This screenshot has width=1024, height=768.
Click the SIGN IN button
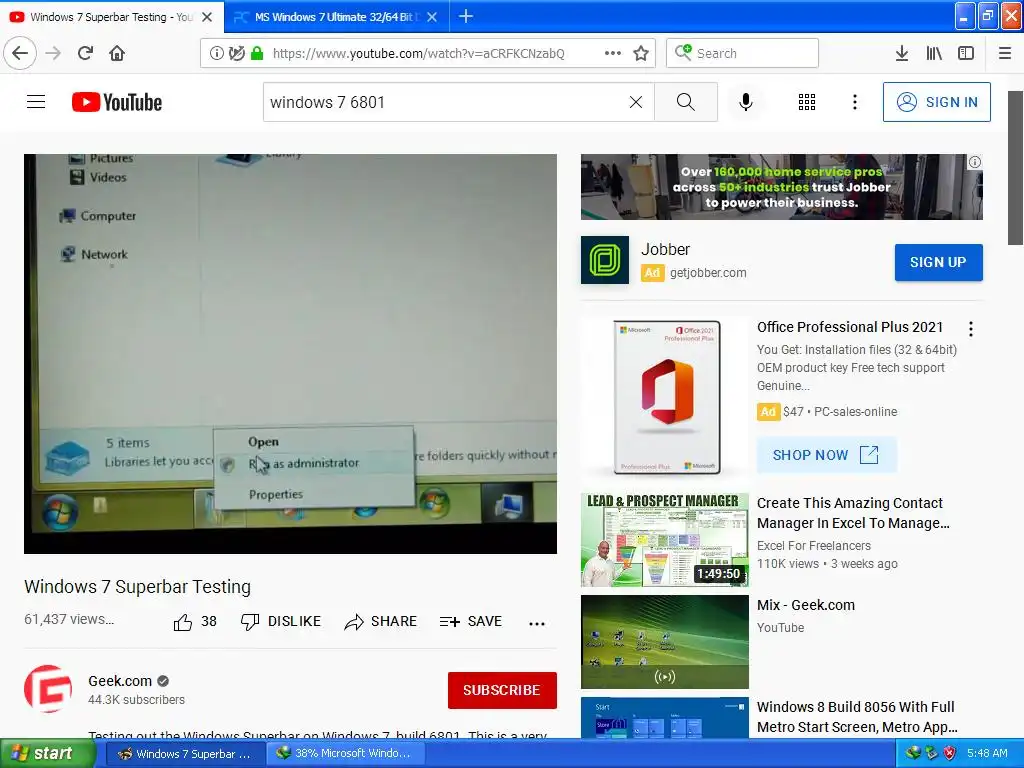936,102
